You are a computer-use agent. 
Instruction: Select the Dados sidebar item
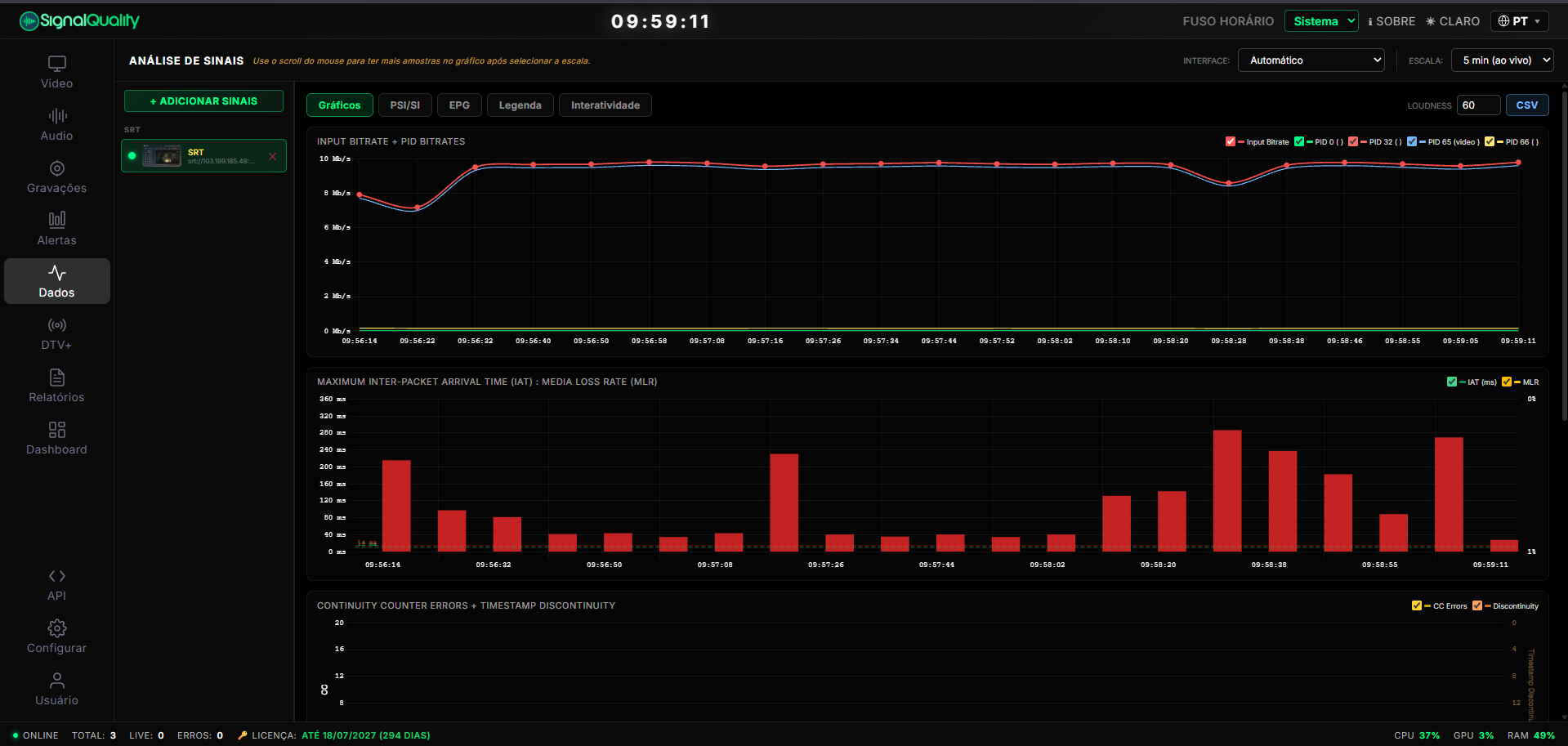pyautogui.click(x=56, y=281)
